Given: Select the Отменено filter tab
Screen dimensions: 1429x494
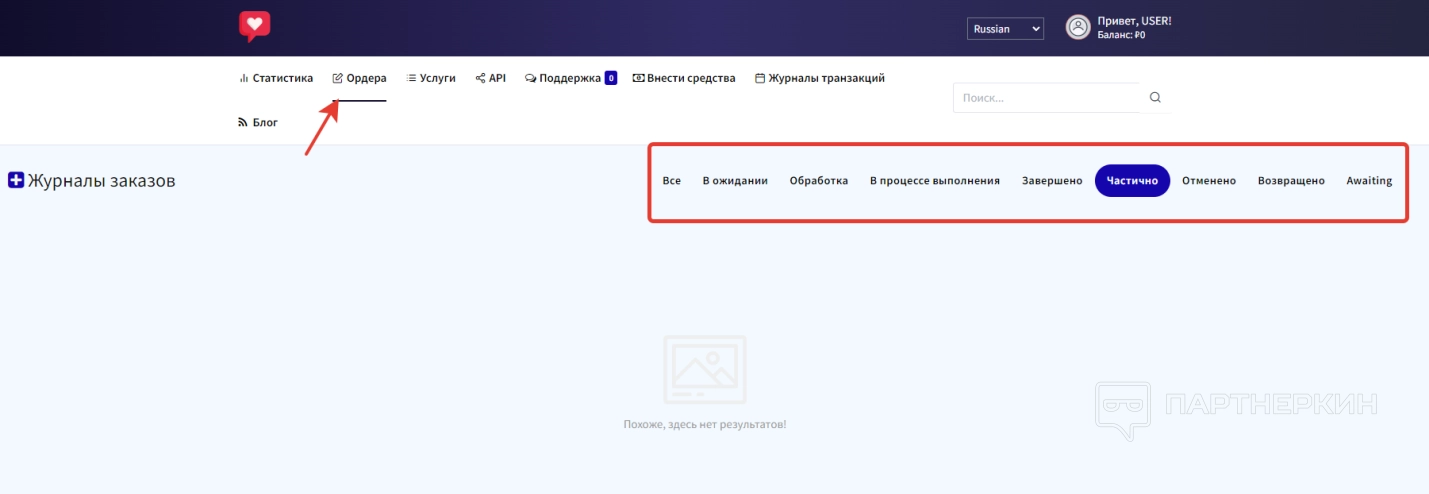Looking at the screenshot, I should 1209,181.
